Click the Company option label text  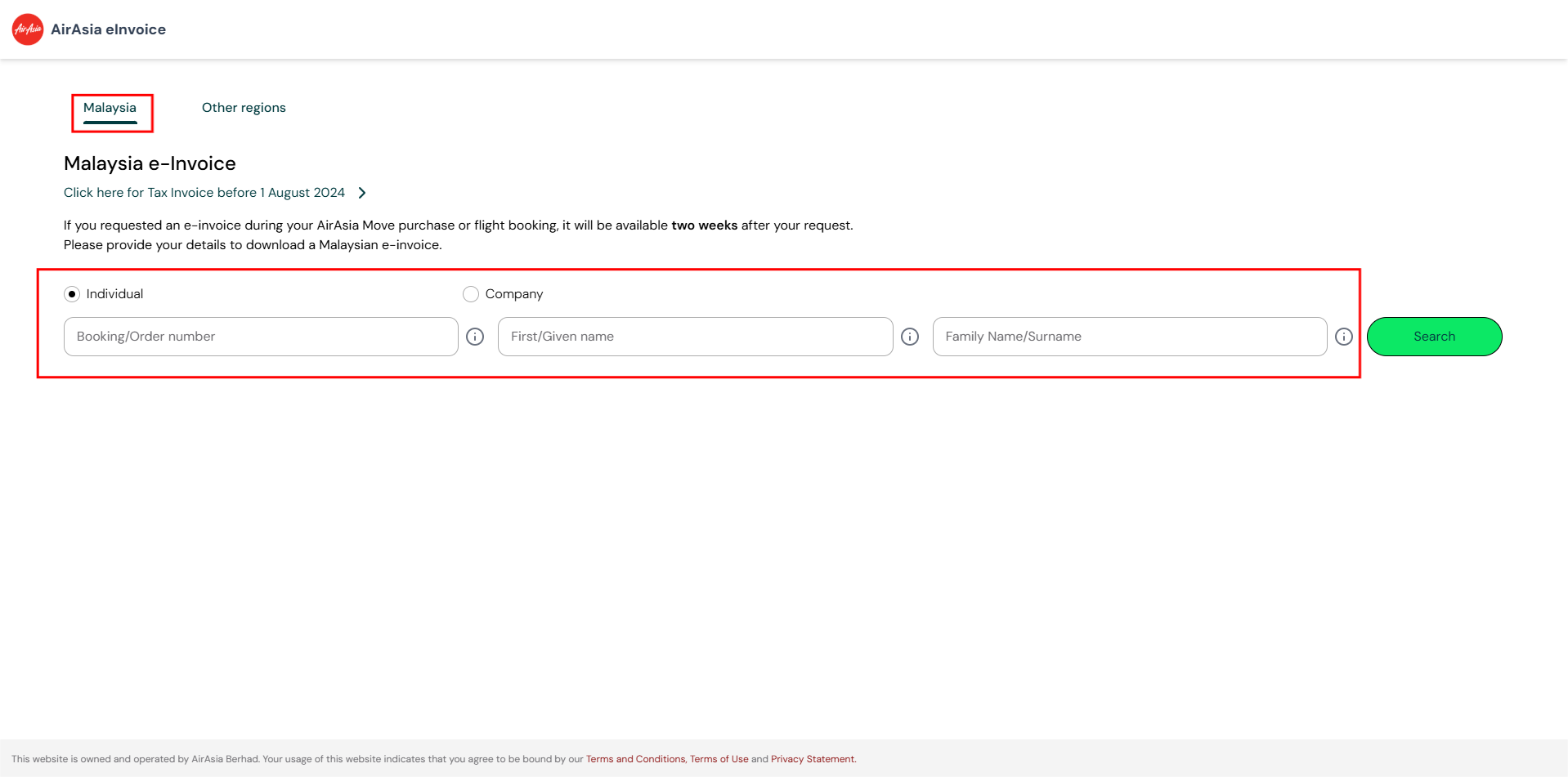pos(513,294)
